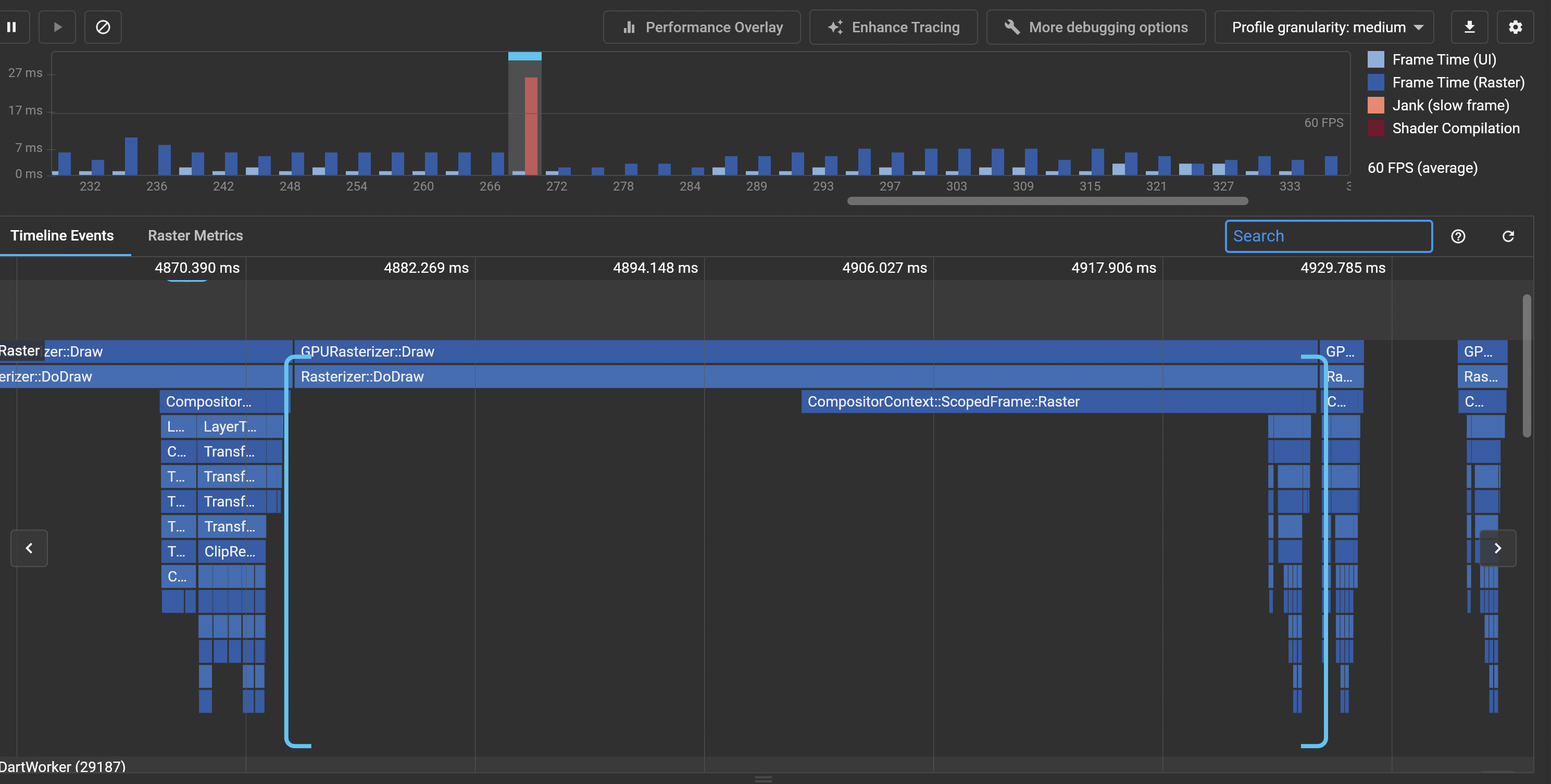Go to previous frame with left arrow

[29, 548]
